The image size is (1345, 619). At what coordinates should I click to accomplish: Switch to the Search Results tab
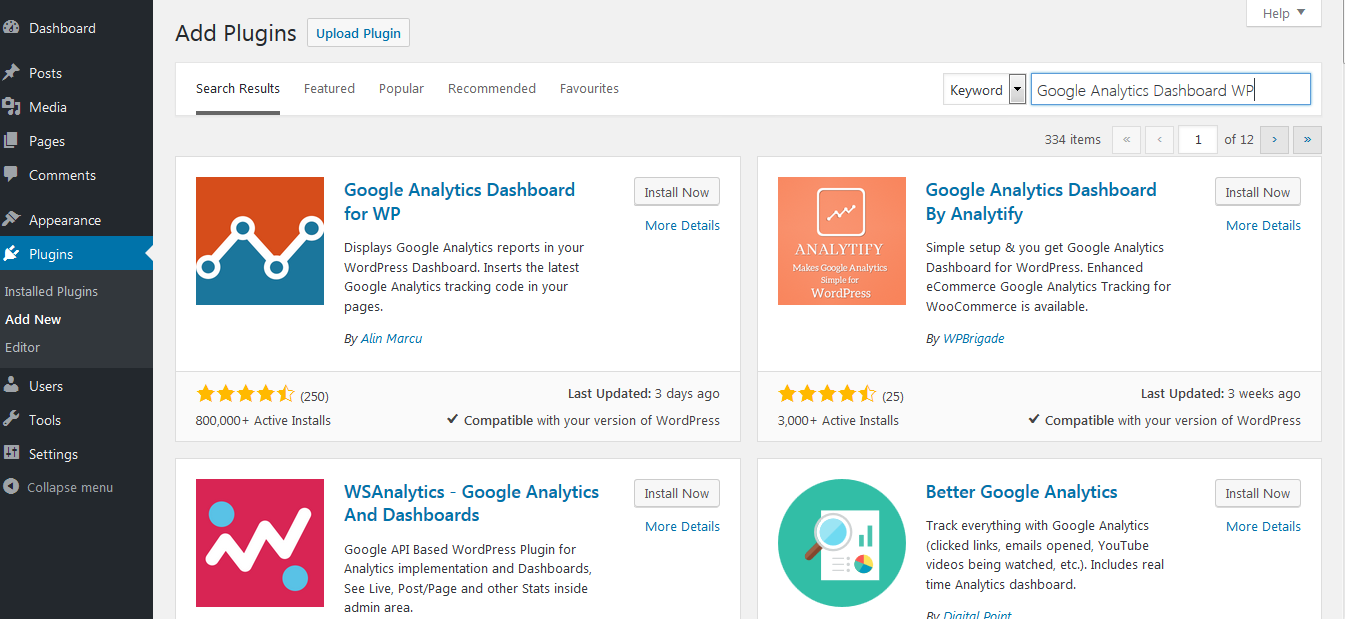pyautogui.click(x=238, y=89)
